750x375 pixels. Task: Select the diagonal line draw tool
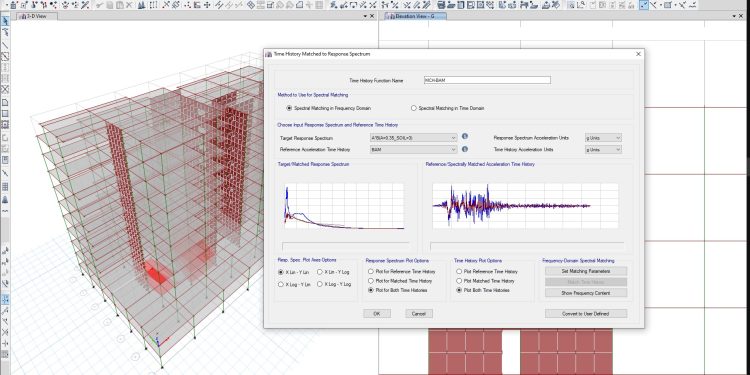(x=5, y=45)
